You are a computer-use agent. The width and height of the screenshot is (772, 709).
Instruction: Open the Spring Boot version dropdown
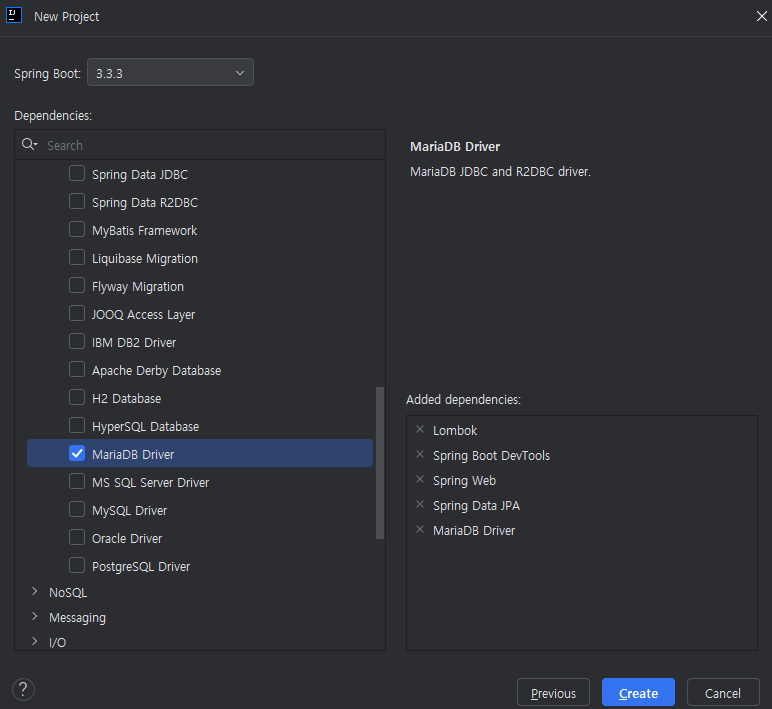170,72
